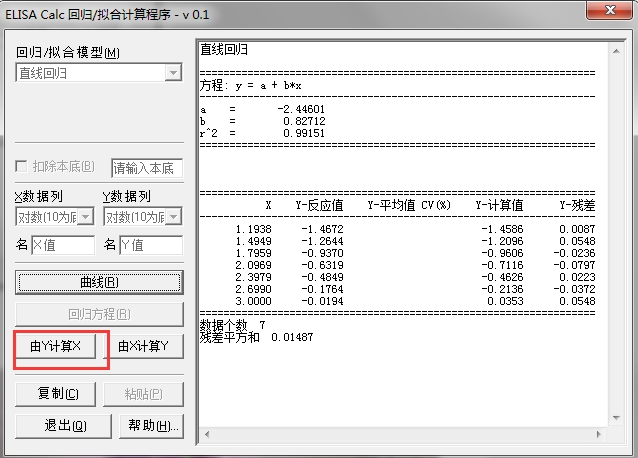The image size is (638, 458).
Task: Click the Y值 name text field
Action: 151,245
